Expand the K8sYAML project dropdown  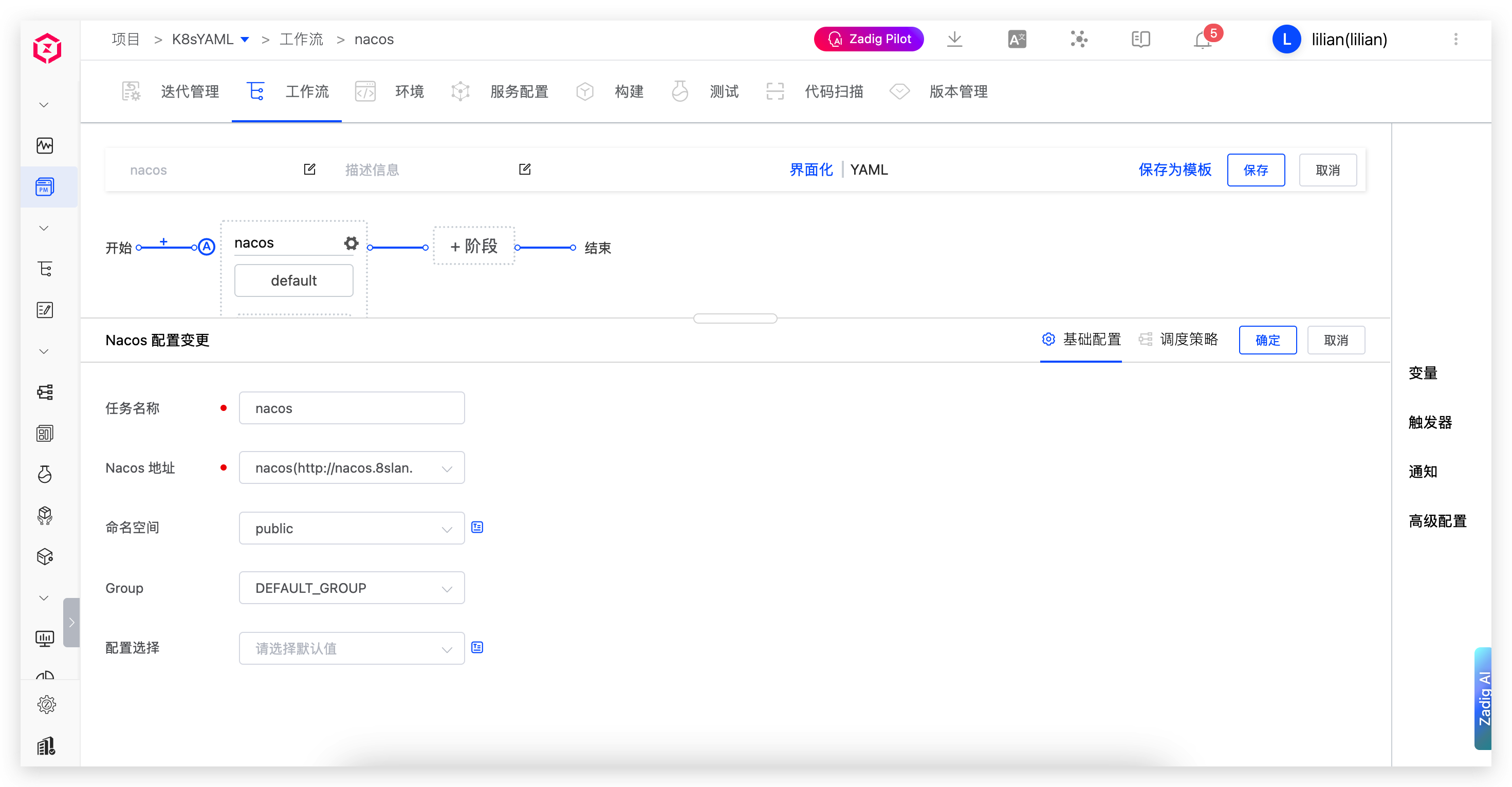(245, 40)
